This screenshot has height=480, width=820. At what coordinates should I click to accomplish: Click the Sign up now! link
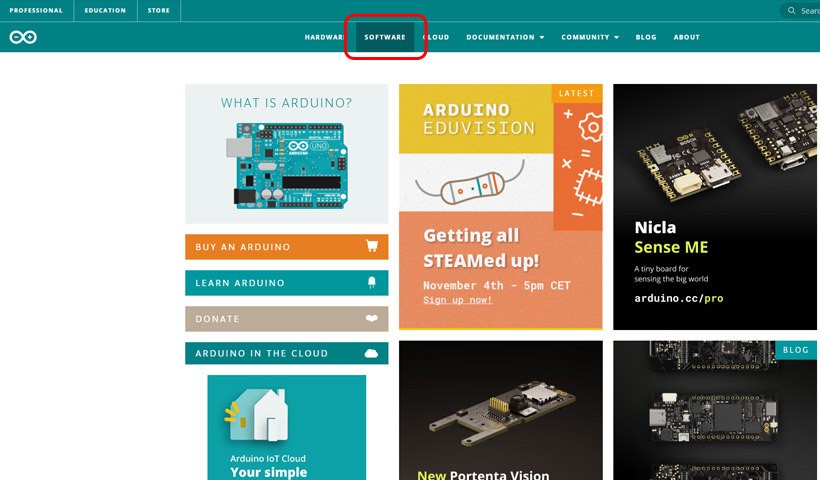pyautogui.click(x=458, y=300)
